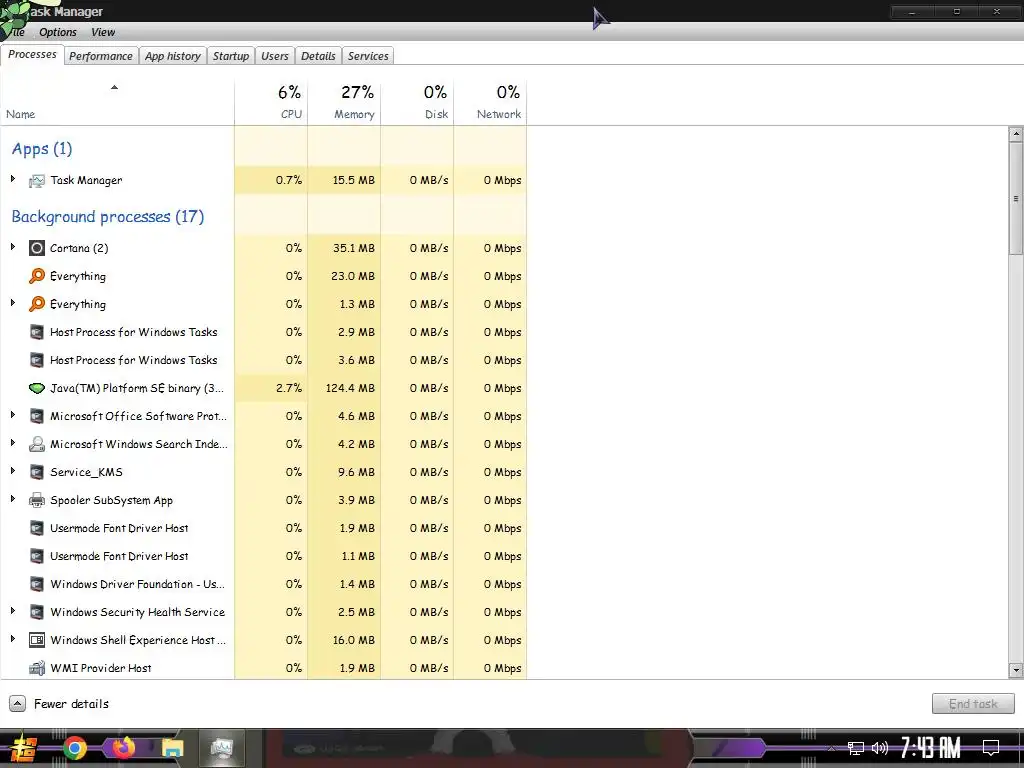Expand Windows Security Health Service row
The width and height of the screenshot is (1024, 768).
point(12,611)
